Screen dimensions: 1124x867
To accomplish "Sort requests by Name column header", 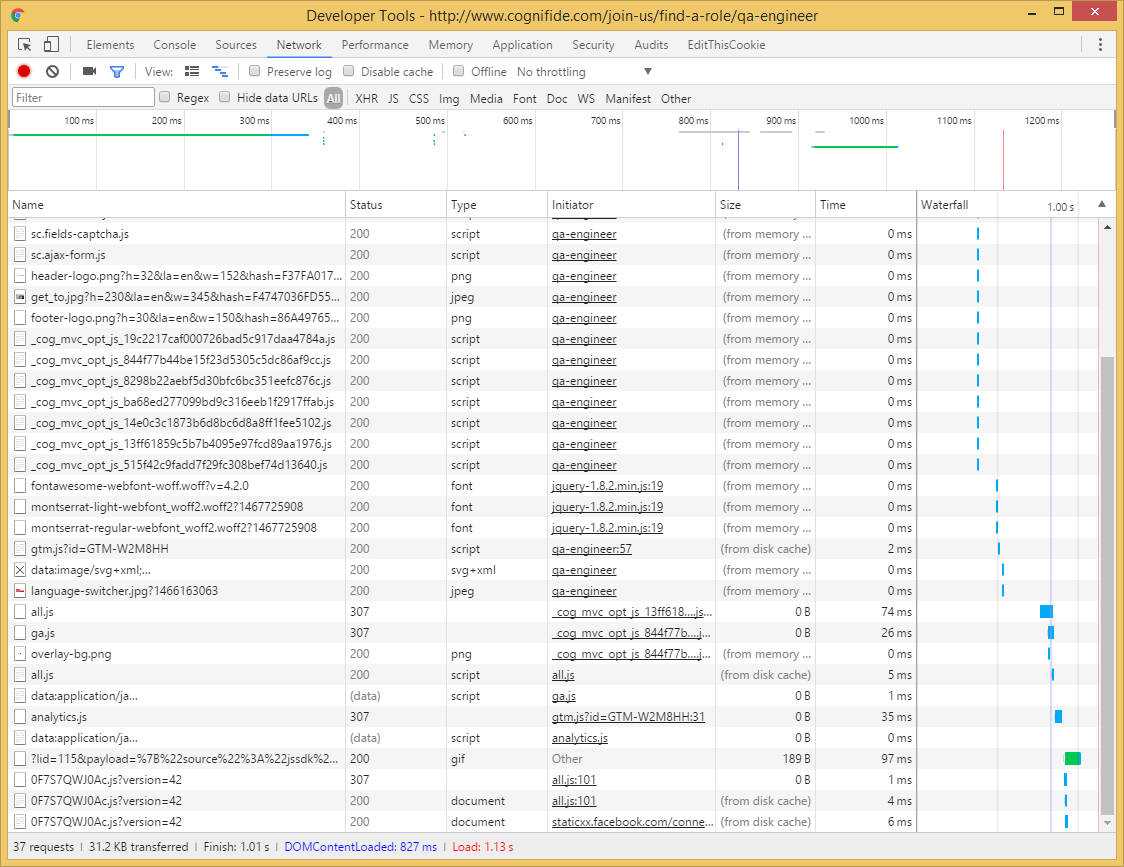I will pos(177,204).
